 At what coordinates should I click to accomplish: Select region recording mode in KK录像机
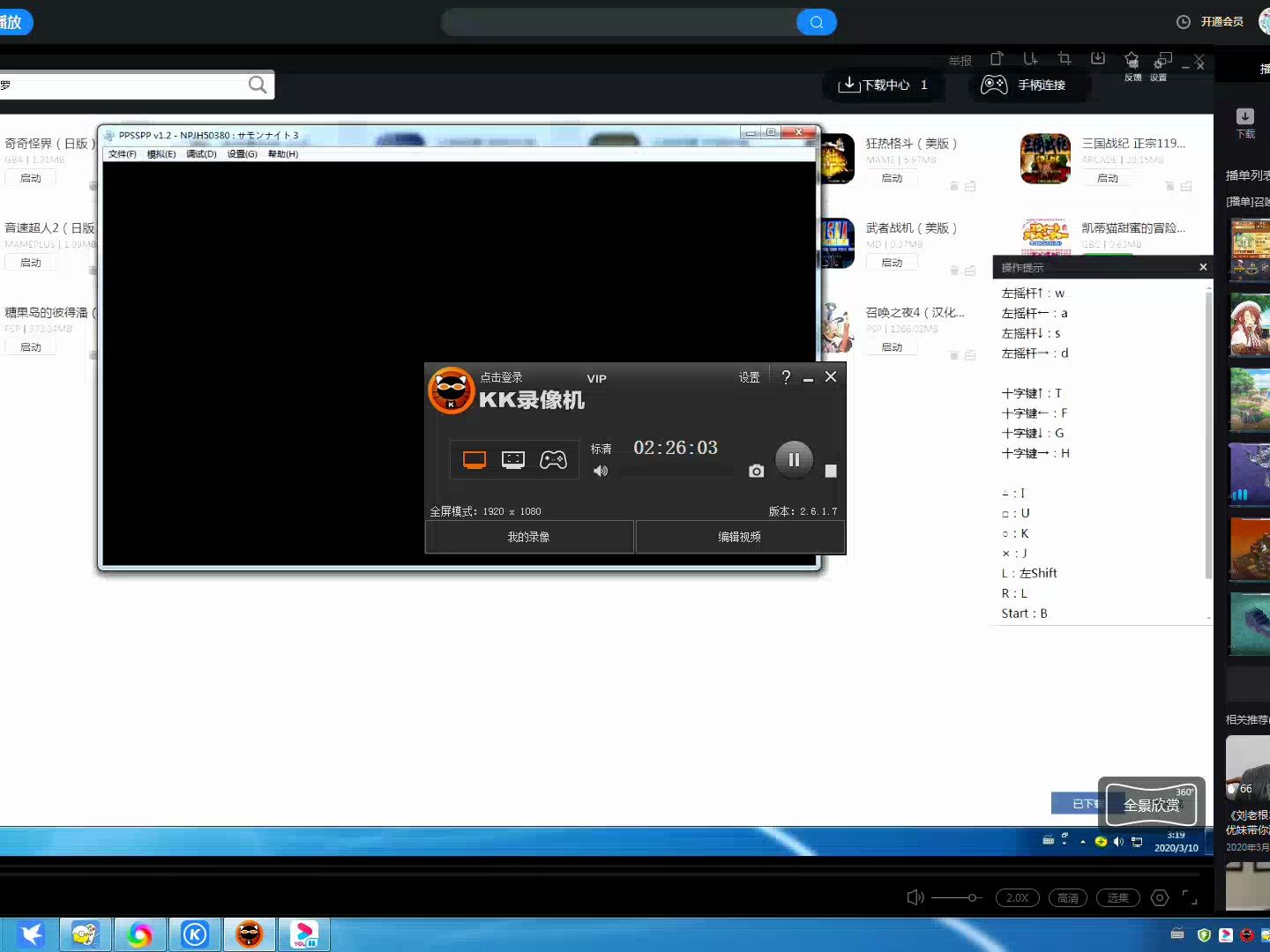(513, 459)
